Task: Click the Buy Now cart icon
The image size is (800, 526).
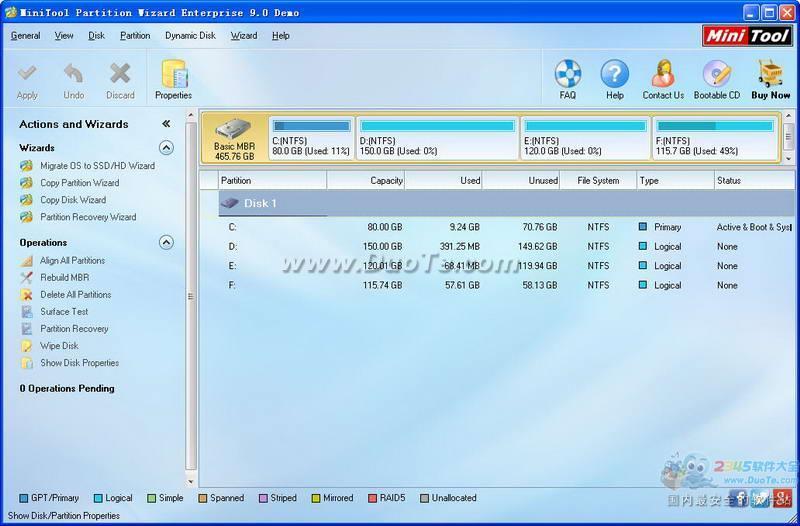Action: coord(770,74)
